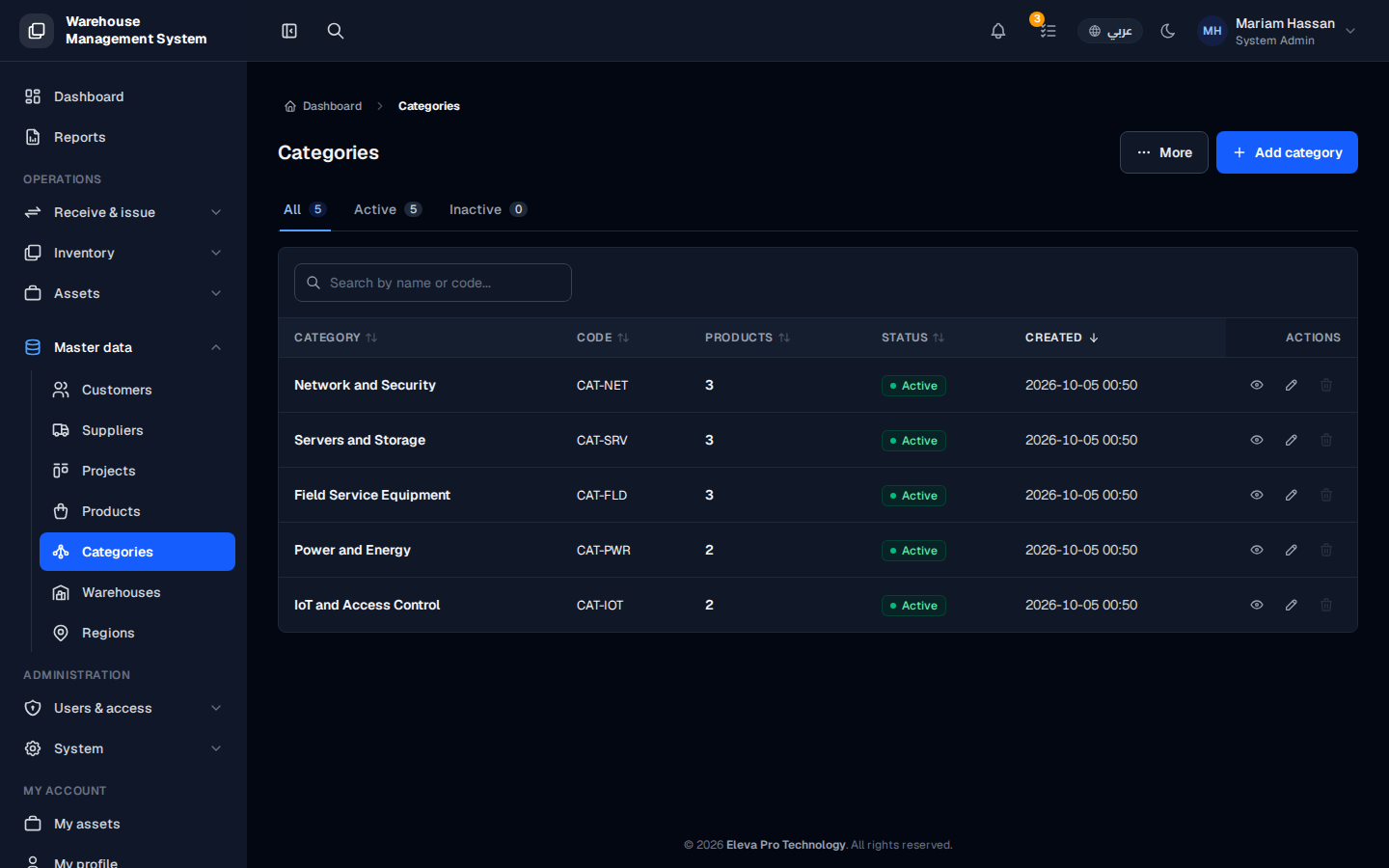This screenshot has height=868, width=1389.
Task: Switch to the Active tab
Action: pos(388,209)
